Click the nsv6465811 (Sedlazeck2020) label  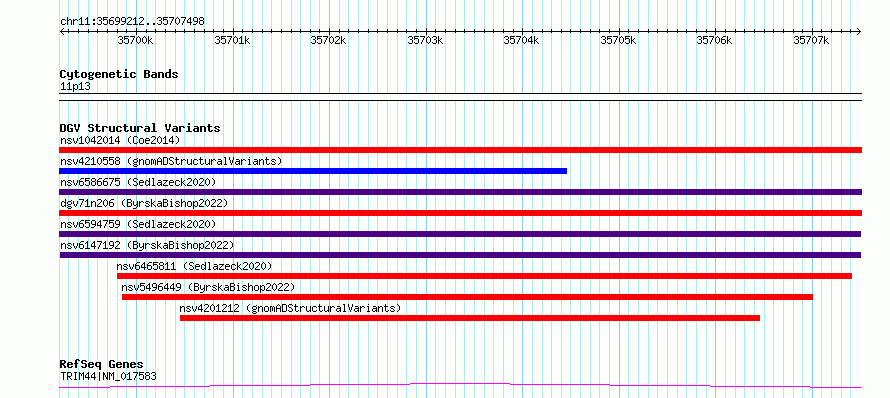point(195,266)
